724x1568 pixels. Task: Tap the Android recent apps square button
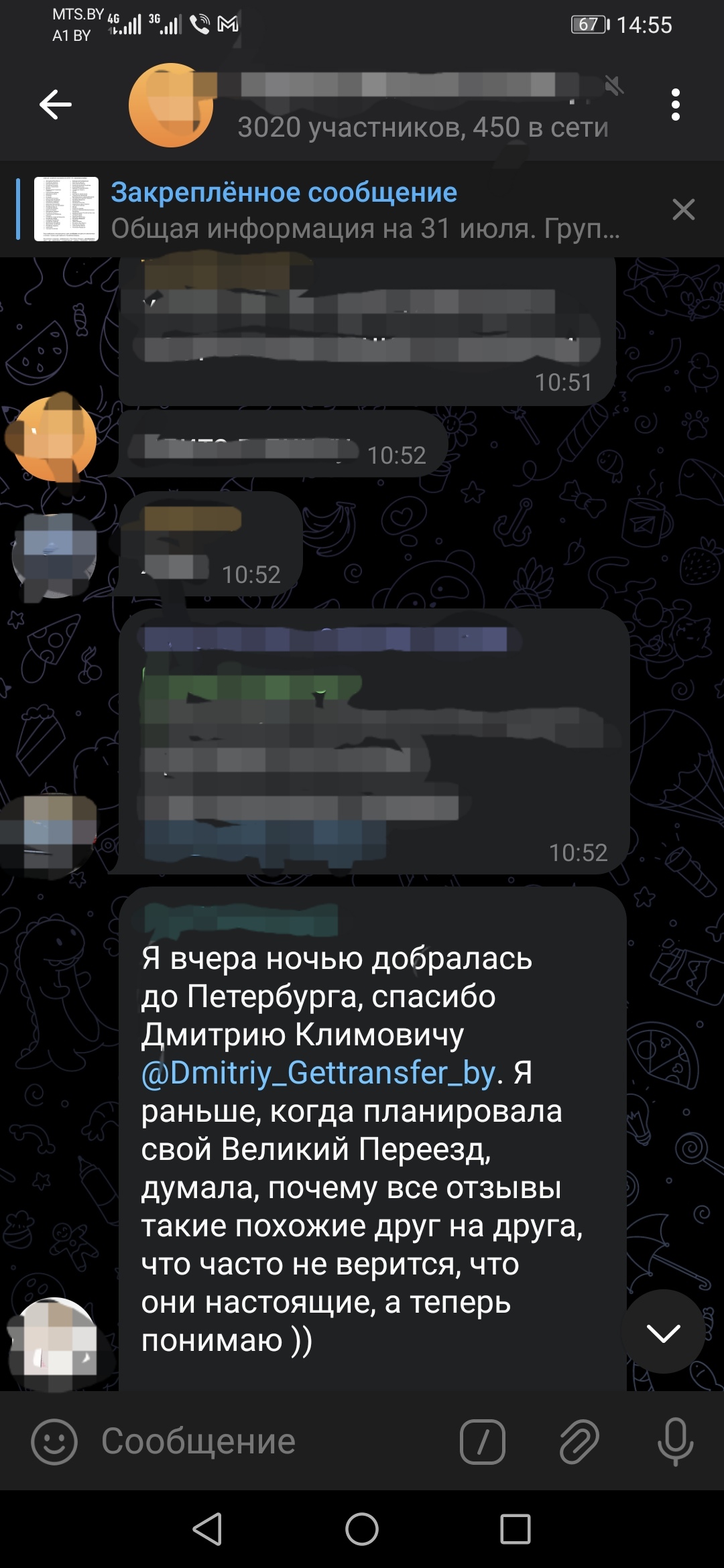516,1529
